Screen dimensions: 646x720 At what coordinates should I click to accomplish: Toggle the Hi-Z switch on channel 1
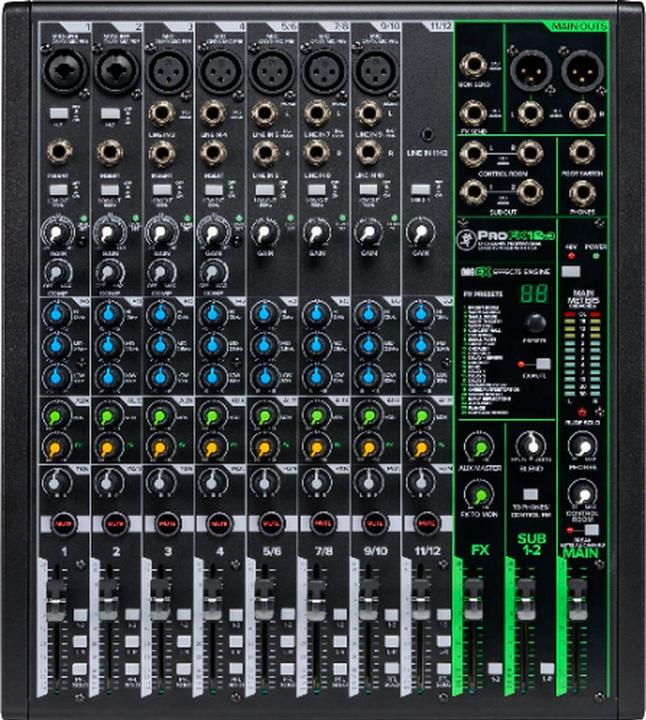pyautogui.click(x=58, y=113)
